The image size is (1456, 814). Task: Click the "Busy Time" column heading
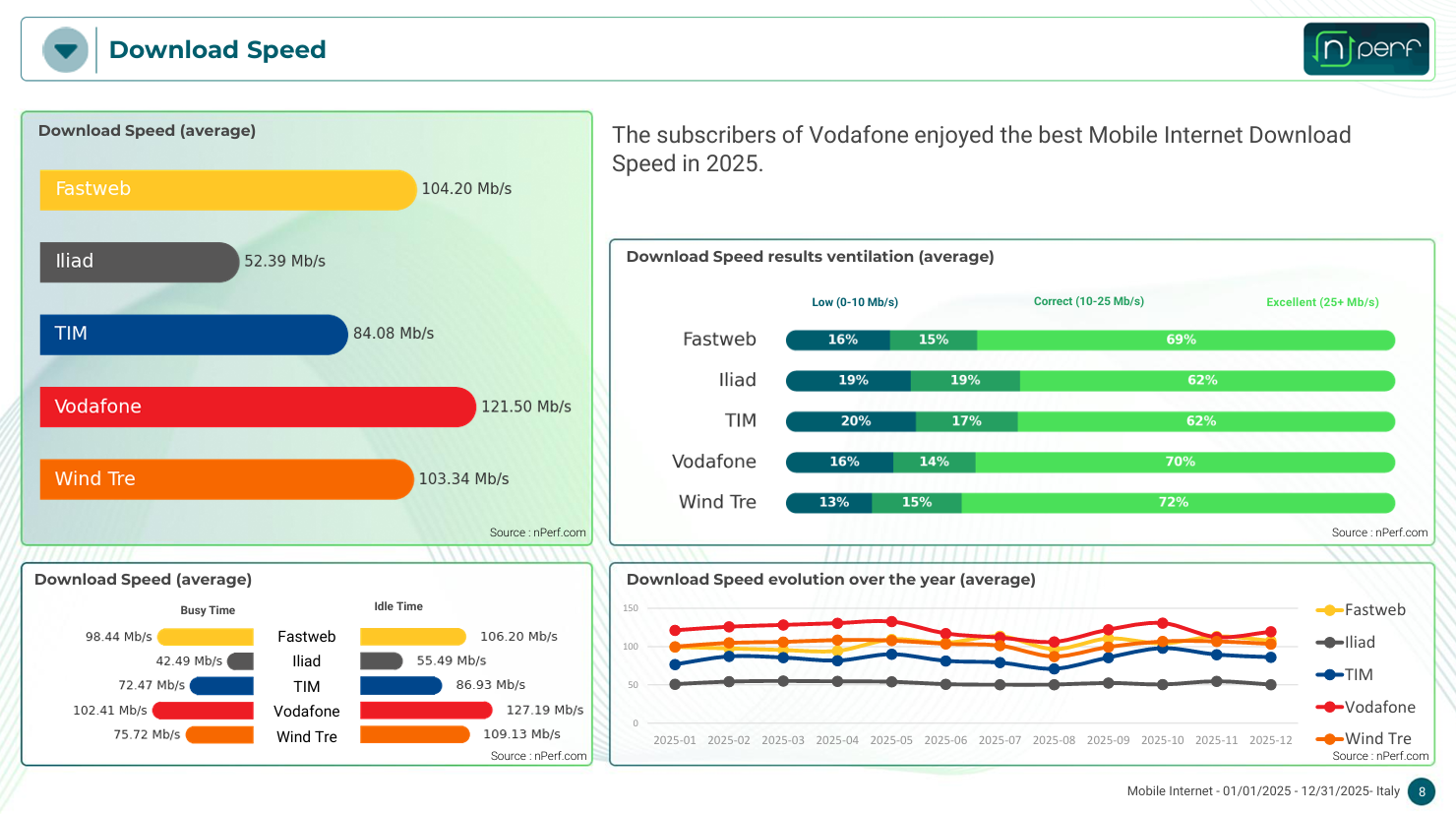pyautogui.click(x=208, y=610)
